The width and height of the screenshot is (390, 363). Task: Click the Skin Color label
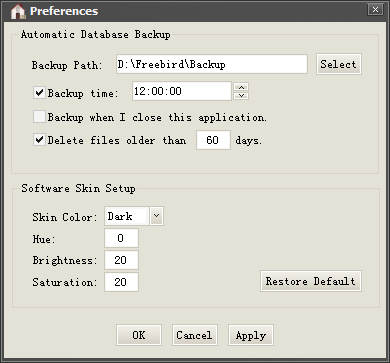(x=65, y=217)
